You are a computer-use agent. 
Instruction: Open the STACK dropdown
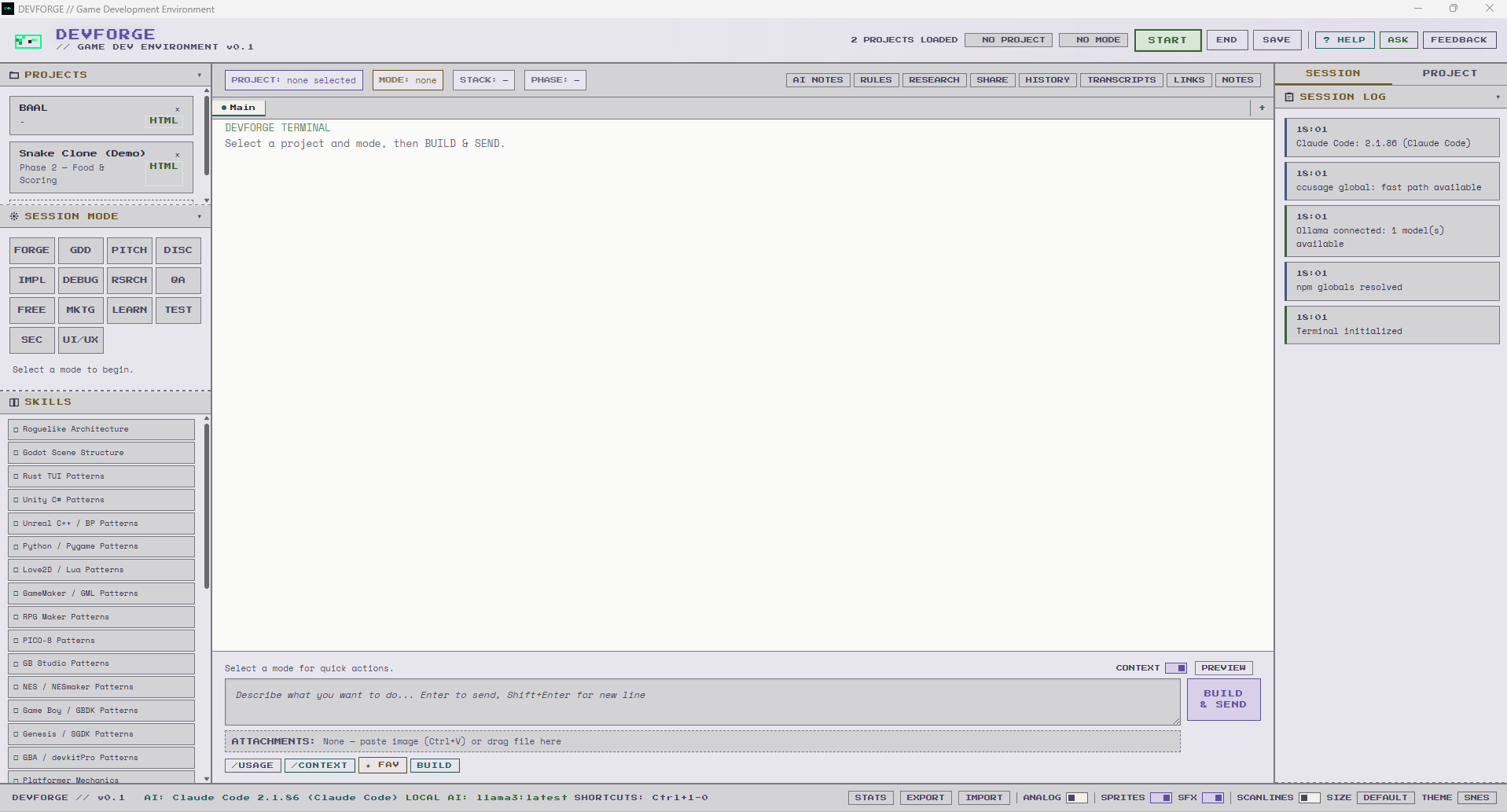click(x=483, y=79)
